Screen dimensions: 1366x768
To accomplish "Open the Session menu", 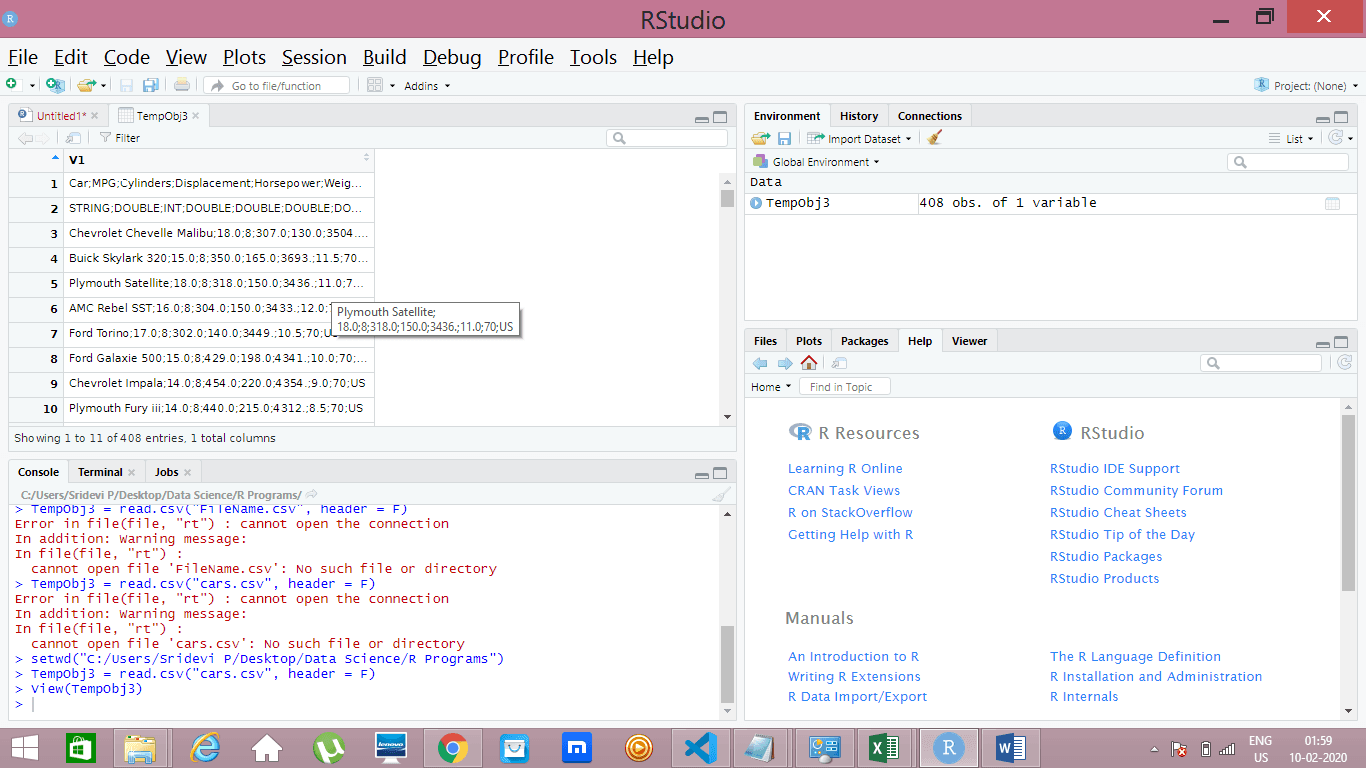I will (x=314, y=57).
